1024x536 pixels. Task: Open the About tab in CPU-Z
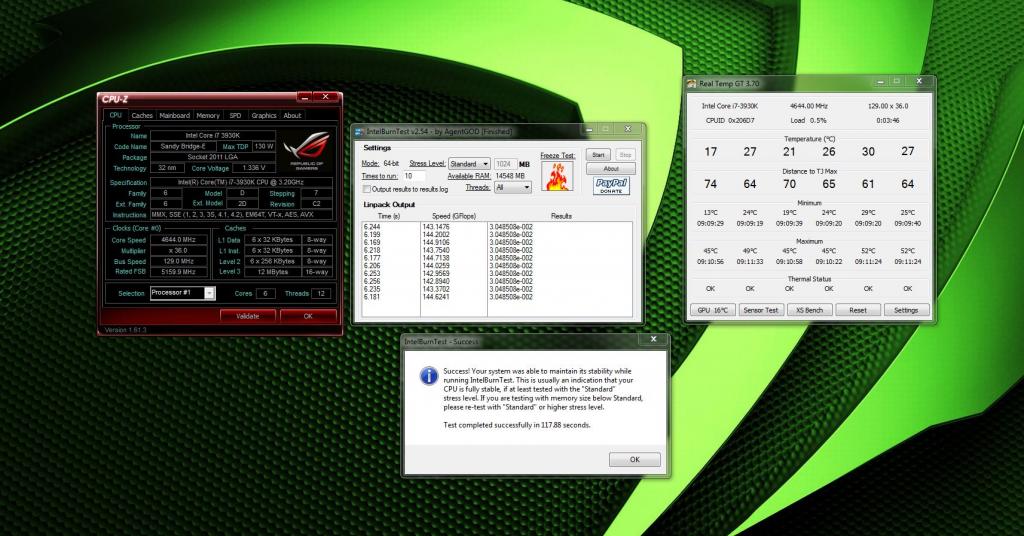point(292,116)
